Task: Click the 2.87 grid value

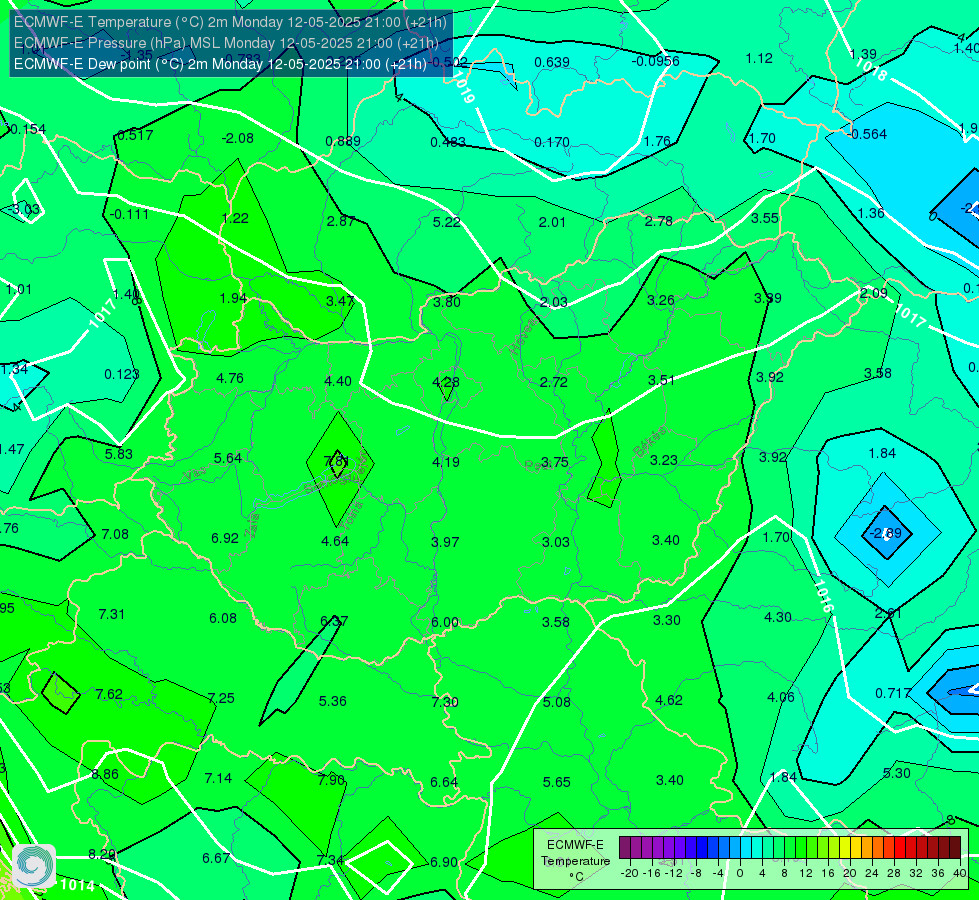Action: [341, 221]
